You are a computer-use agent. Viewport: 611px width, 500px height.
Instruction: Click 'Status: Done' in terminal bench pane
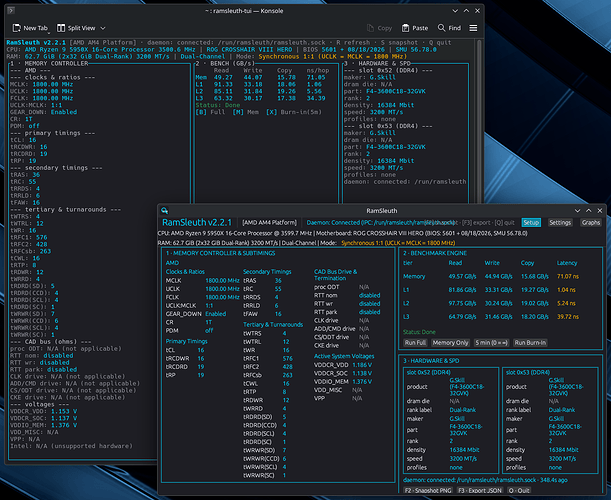click(218, 105)
